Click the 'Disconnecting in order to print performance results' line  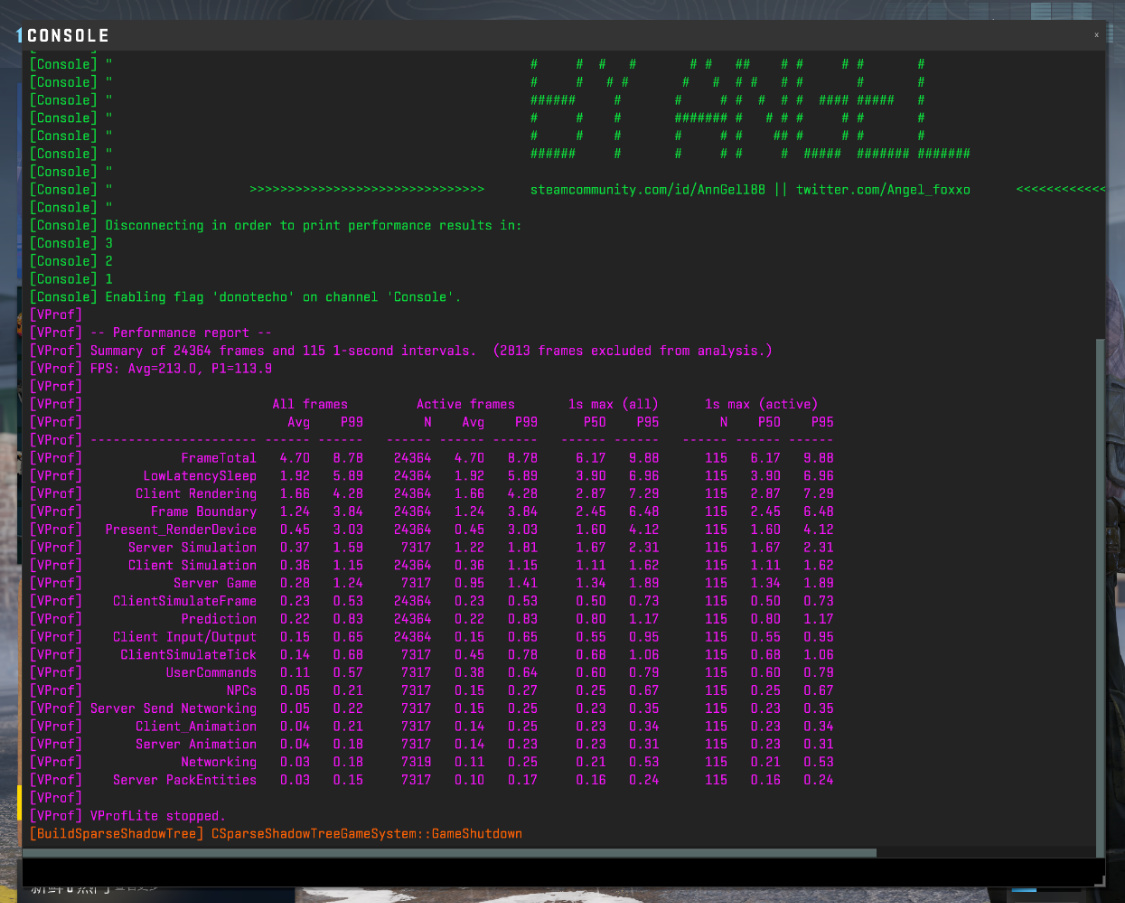pyautogui.click(x=276, y=225)
